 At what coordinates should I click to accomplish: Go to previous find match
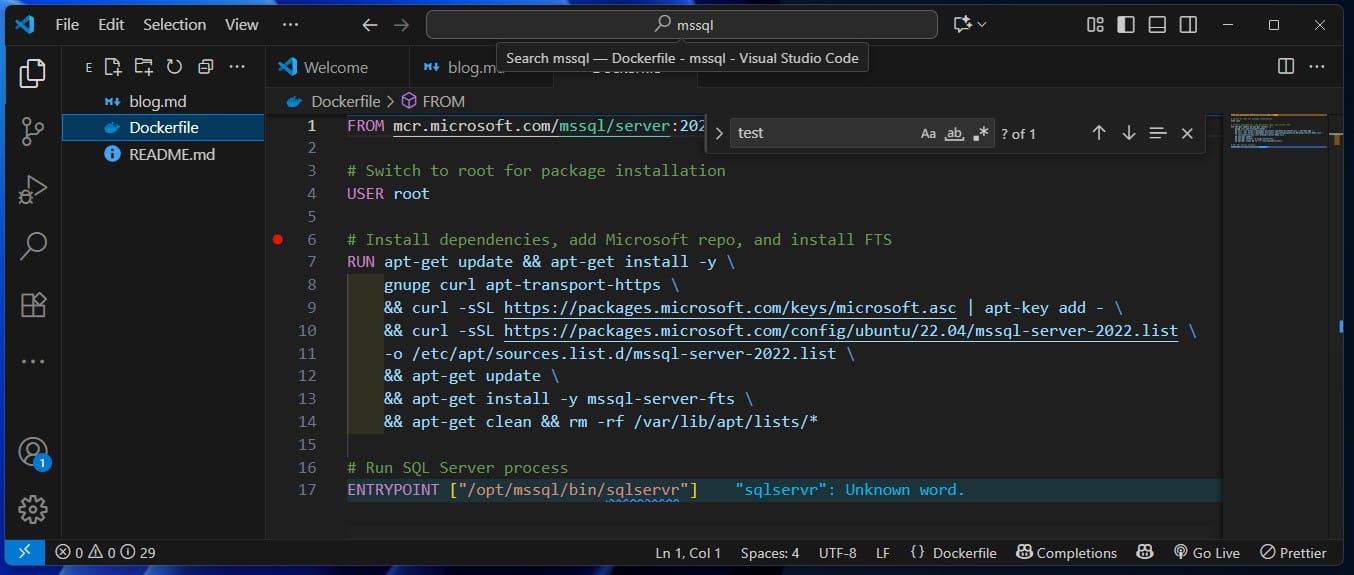(1099, 133)
